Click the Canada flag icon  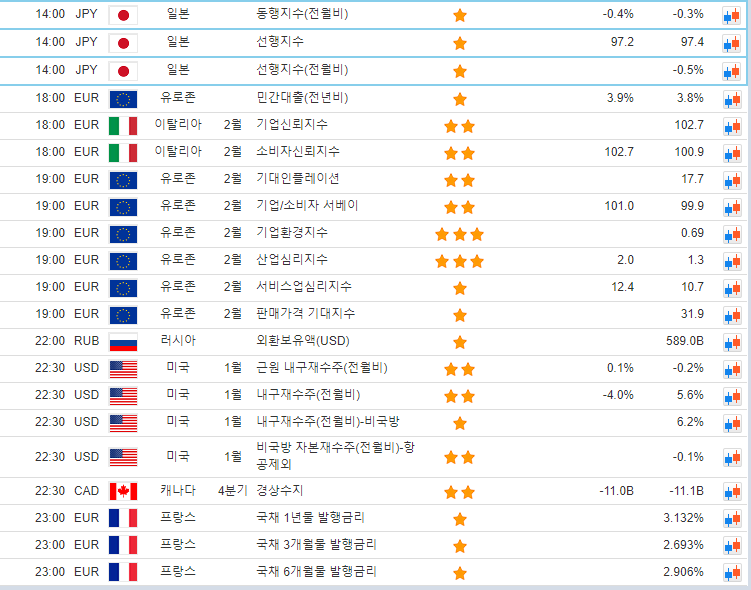pyautogui.click(x=122, y=492)
